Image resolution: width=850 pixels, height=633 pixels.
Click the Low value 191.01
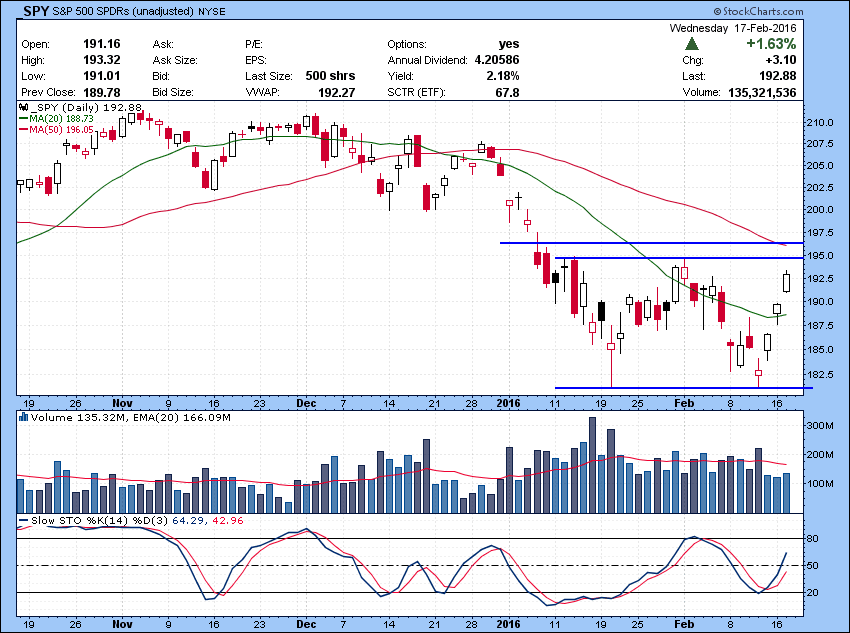pyautogui.click(x=102, y=76)
